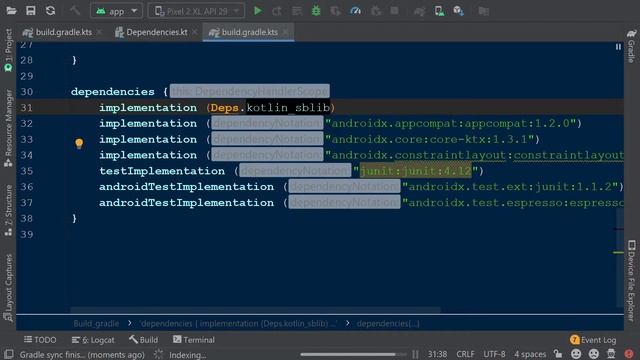Click the dependencies keyword on line 30
Viewport: 640px width, 360px height.
113,92
